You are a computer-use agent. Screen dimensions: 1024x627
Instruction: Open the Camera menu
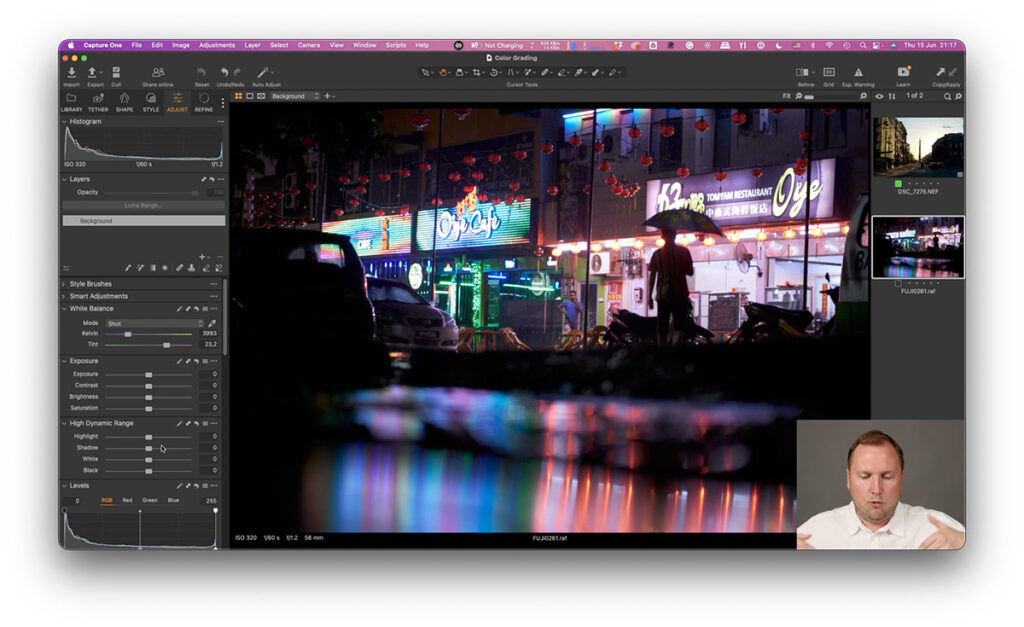pos(309,45)
